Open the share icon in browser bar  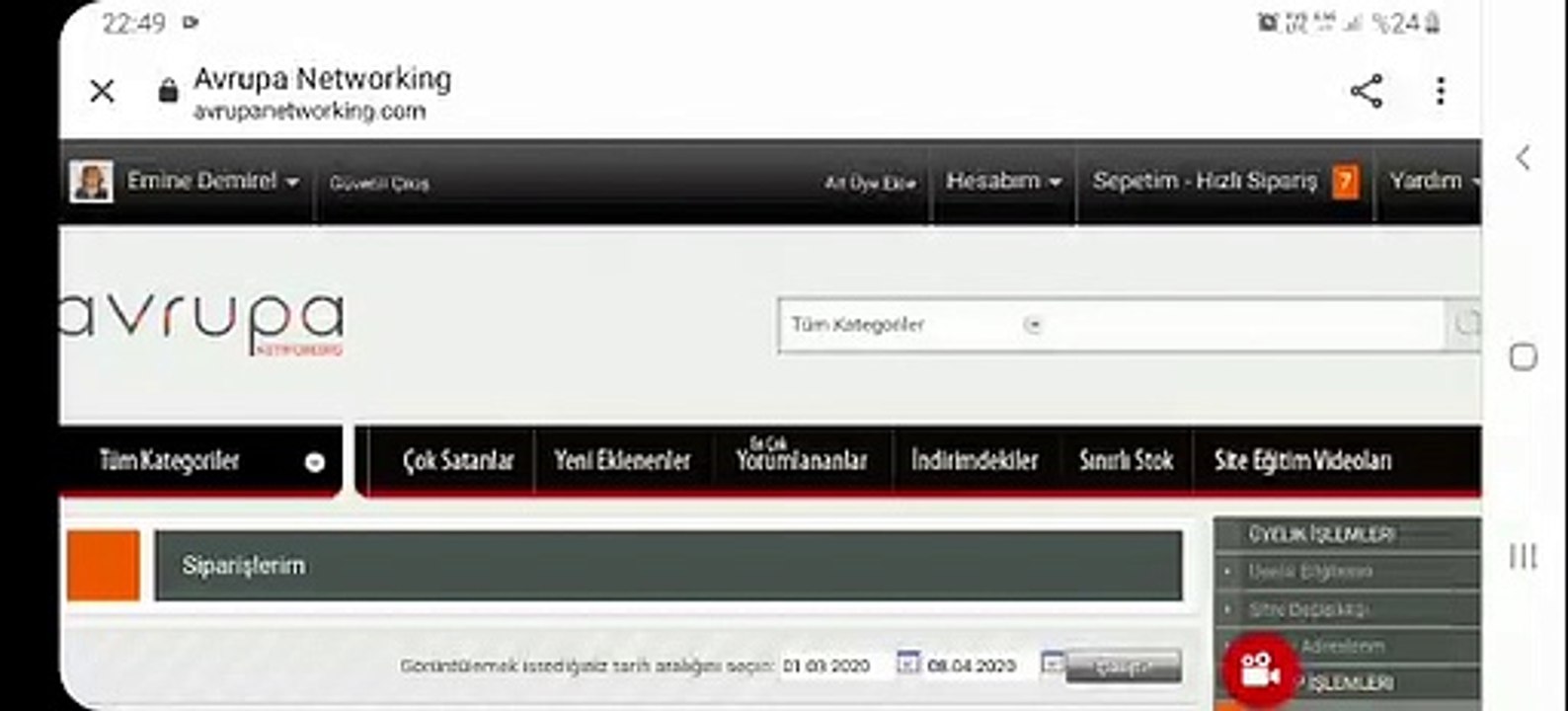1366,91
